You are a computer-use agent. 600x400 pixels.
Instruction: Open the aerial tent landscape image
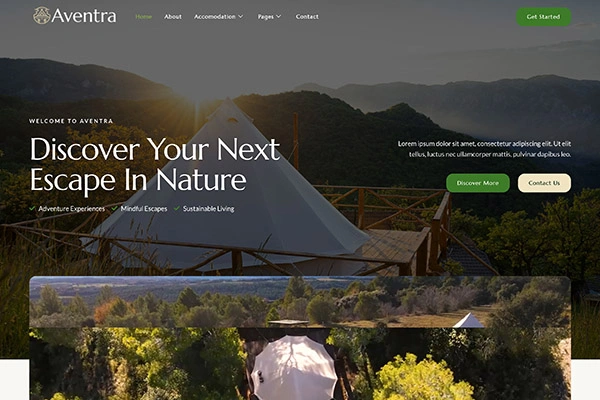300,338
